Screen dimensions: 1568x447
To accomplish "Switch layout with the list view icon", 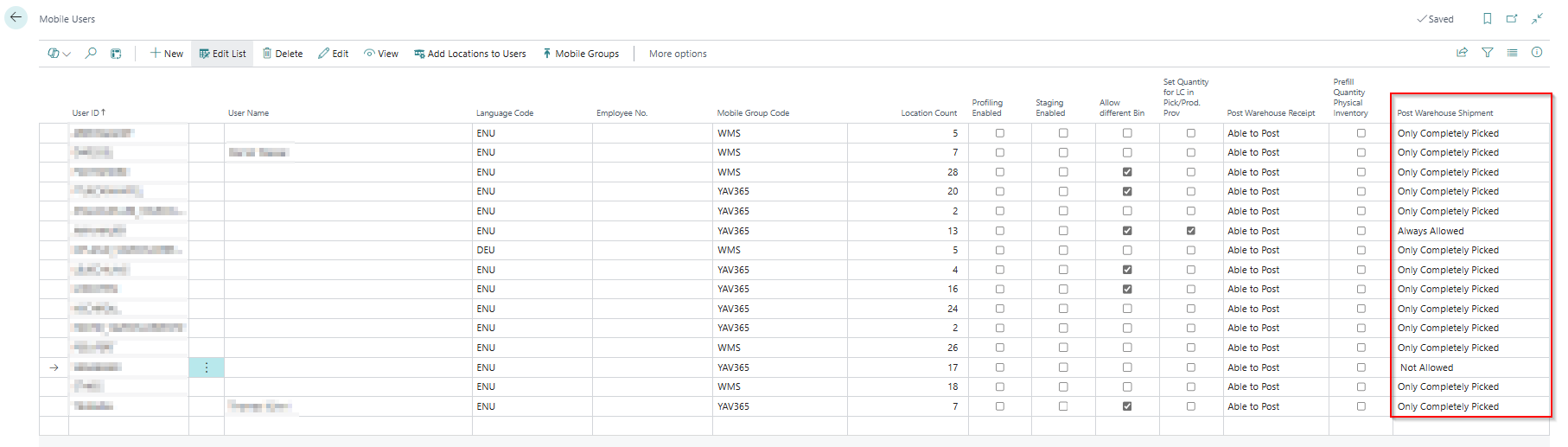I will tap(1512, 53).
